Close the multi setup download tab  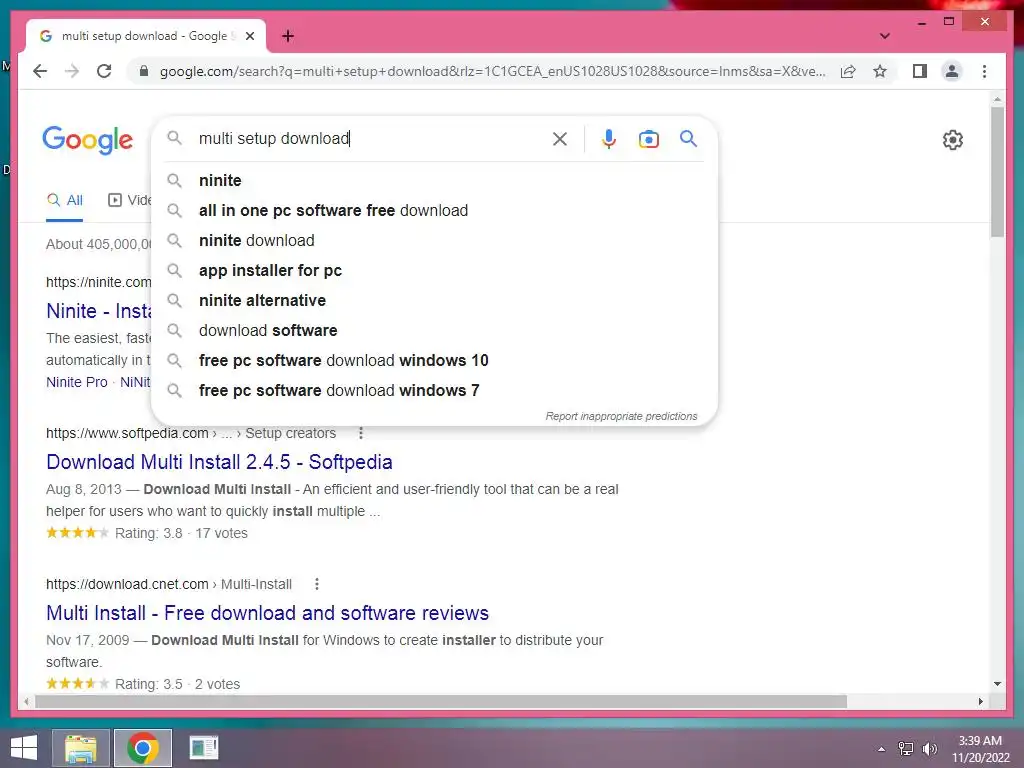click(249, 36)
